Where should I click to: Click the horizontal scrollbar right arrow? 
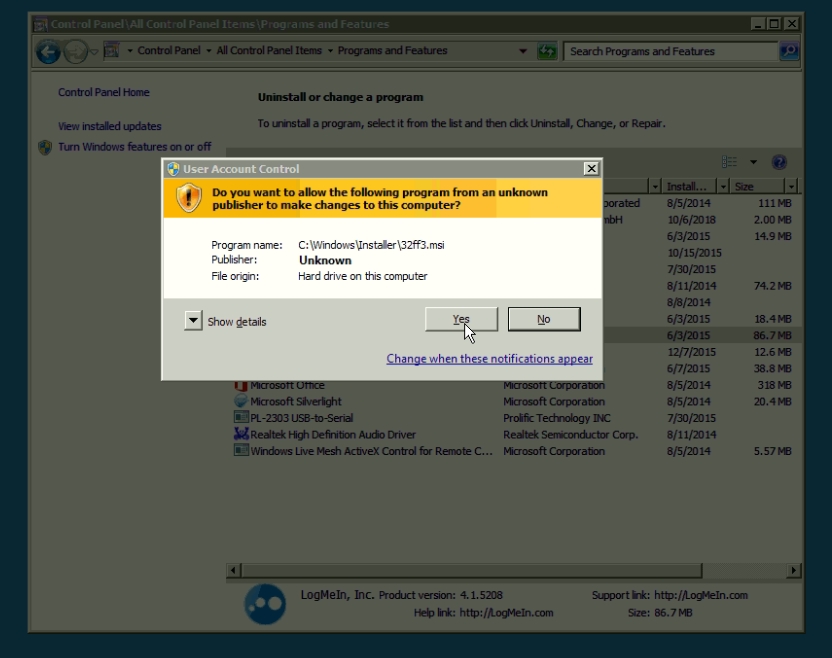tap(793, 570)
